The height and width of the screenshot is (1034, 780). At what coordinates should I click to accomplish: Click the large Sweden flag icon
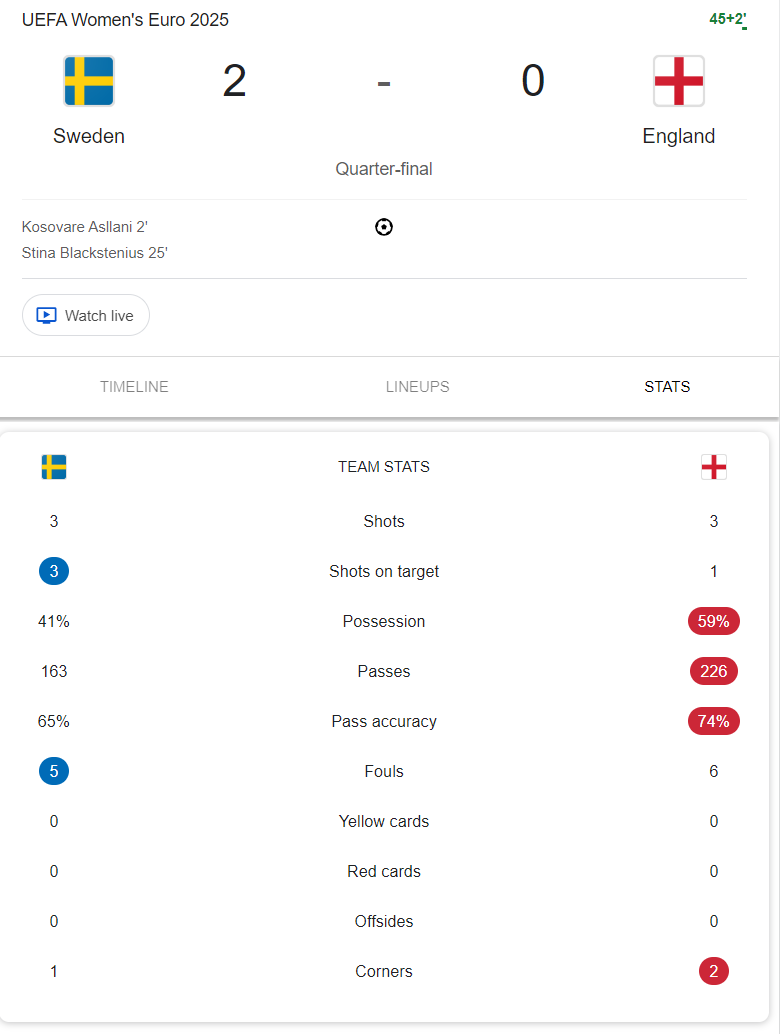coord(89,81)
